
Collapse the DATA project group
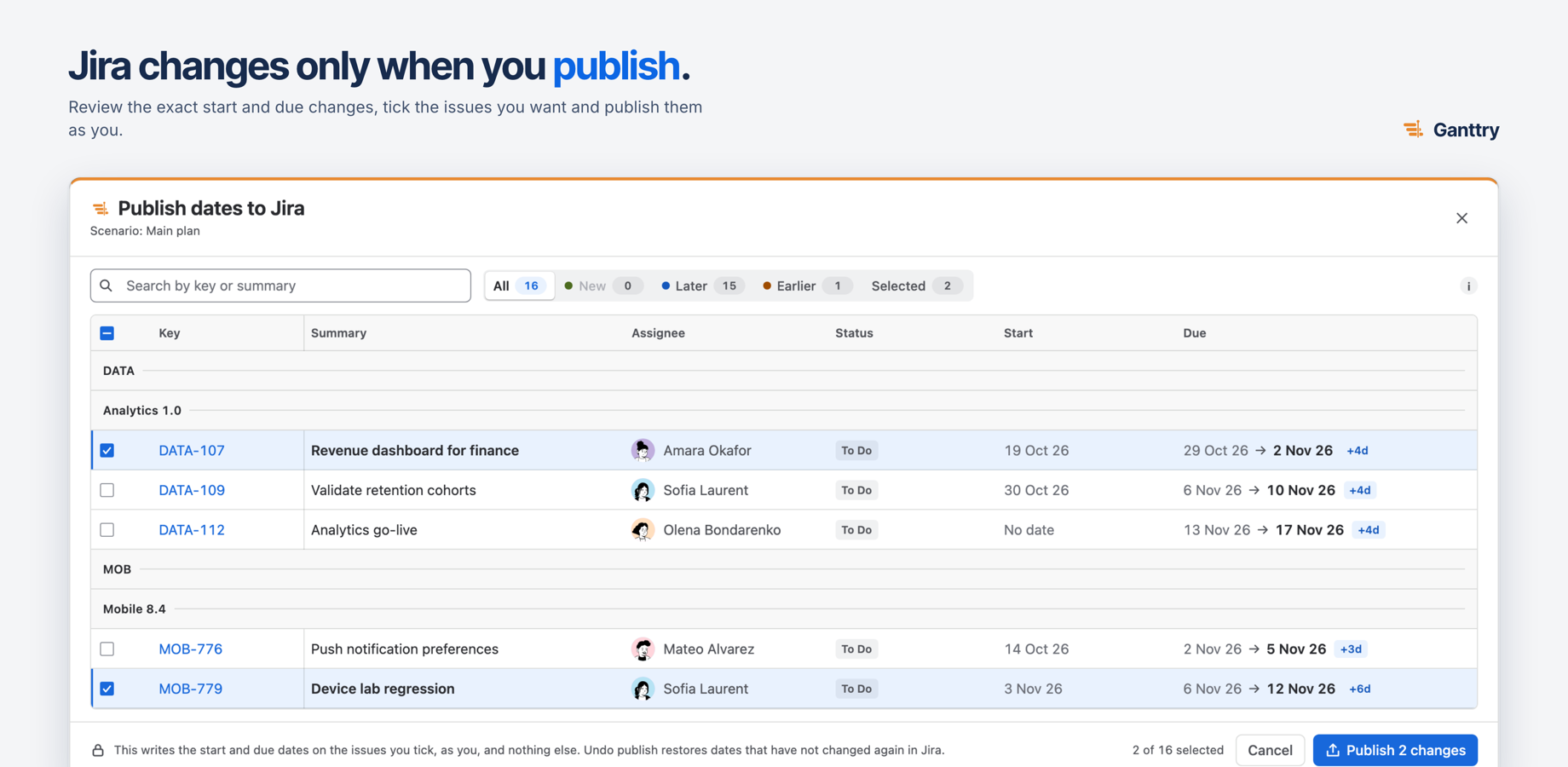point(784,371)
